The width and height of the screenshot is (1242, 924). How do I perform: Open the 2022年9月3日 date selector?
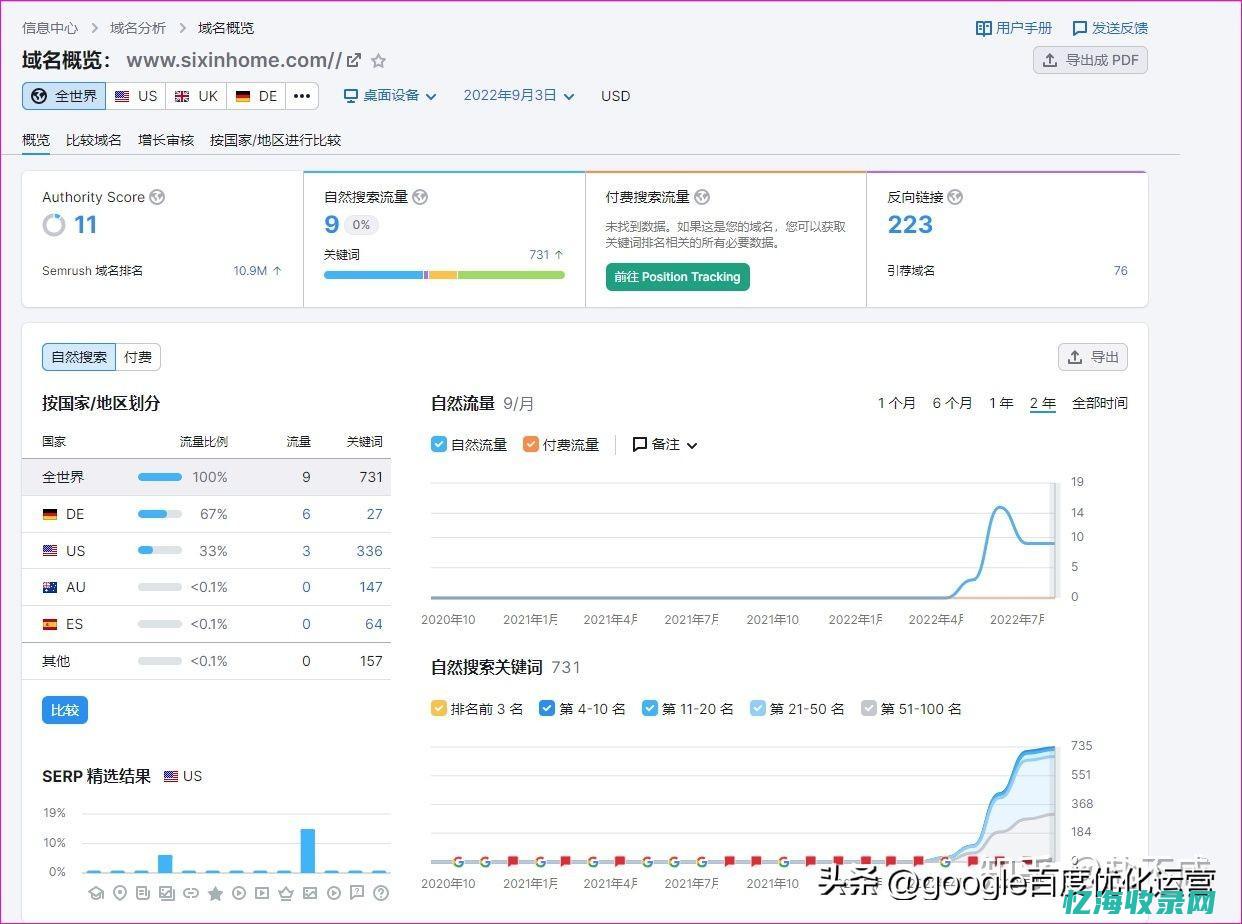tap(513, 96)
